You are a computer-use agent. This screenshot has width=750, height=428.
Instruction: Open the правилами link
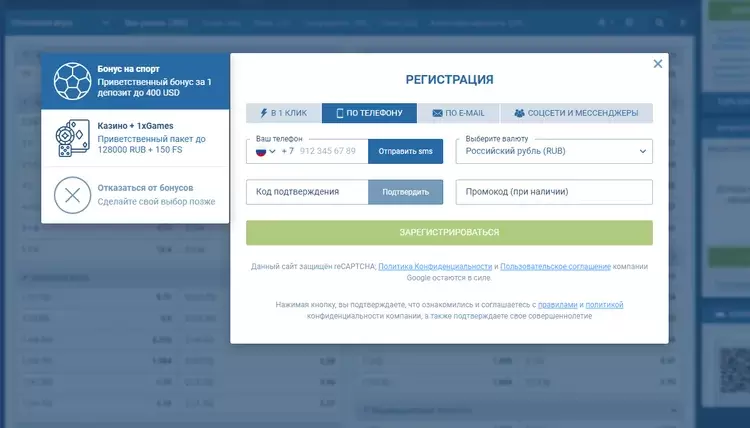coord(558,305)
